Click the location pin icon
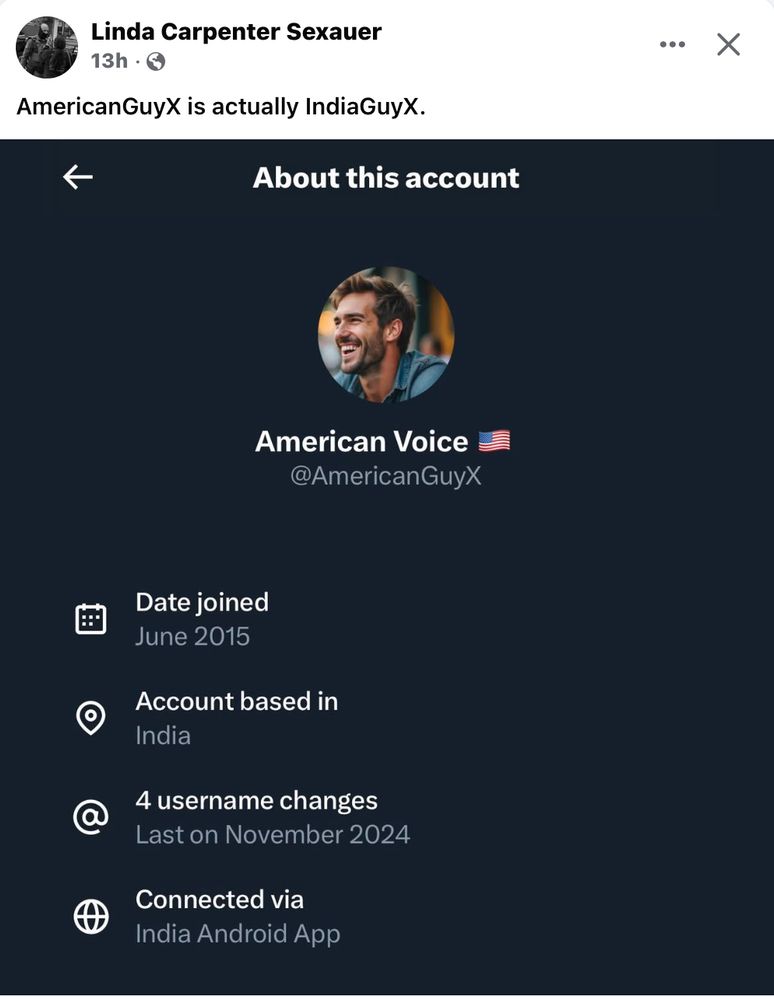Screen dimensions: 774x1000 click(x=91, y=718)
